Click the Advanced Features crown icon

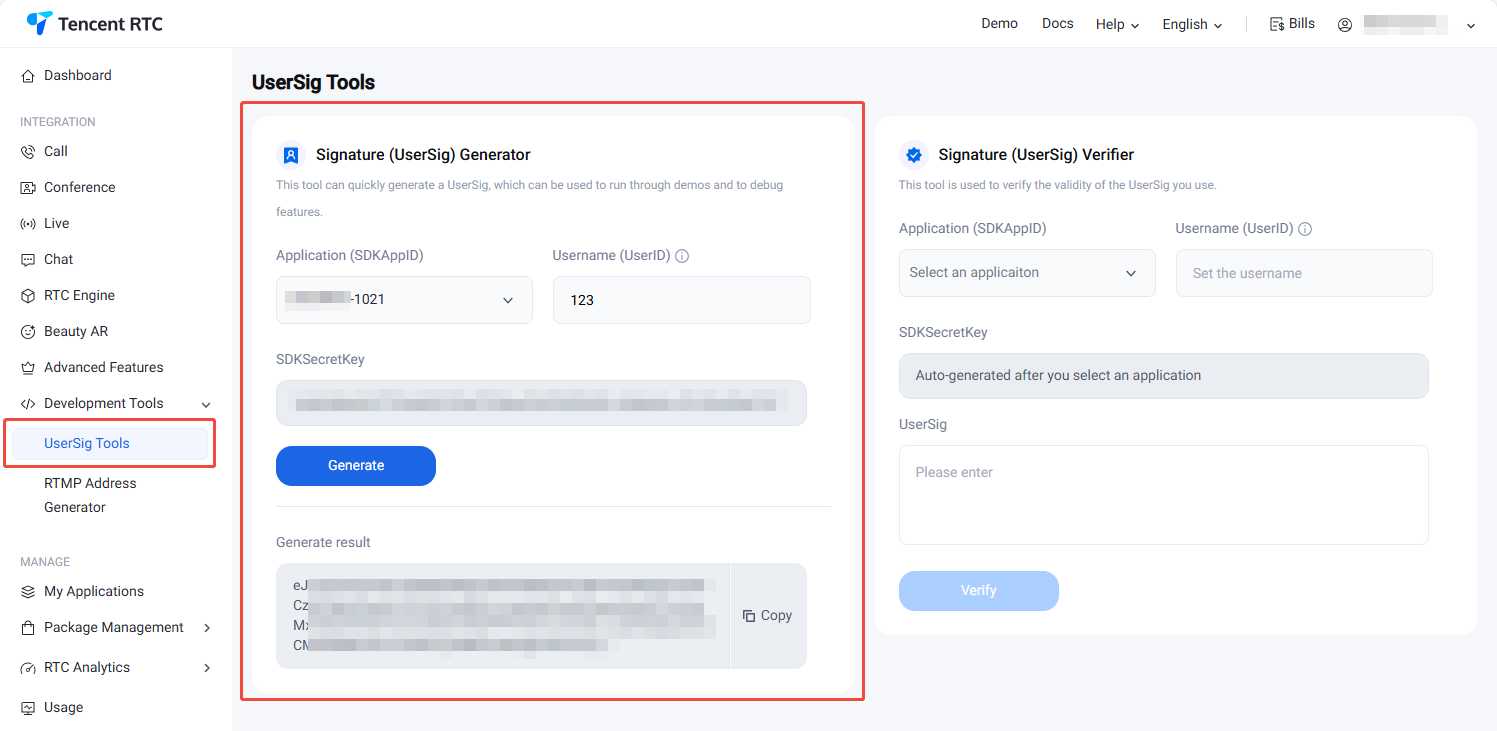click(28, 368)
